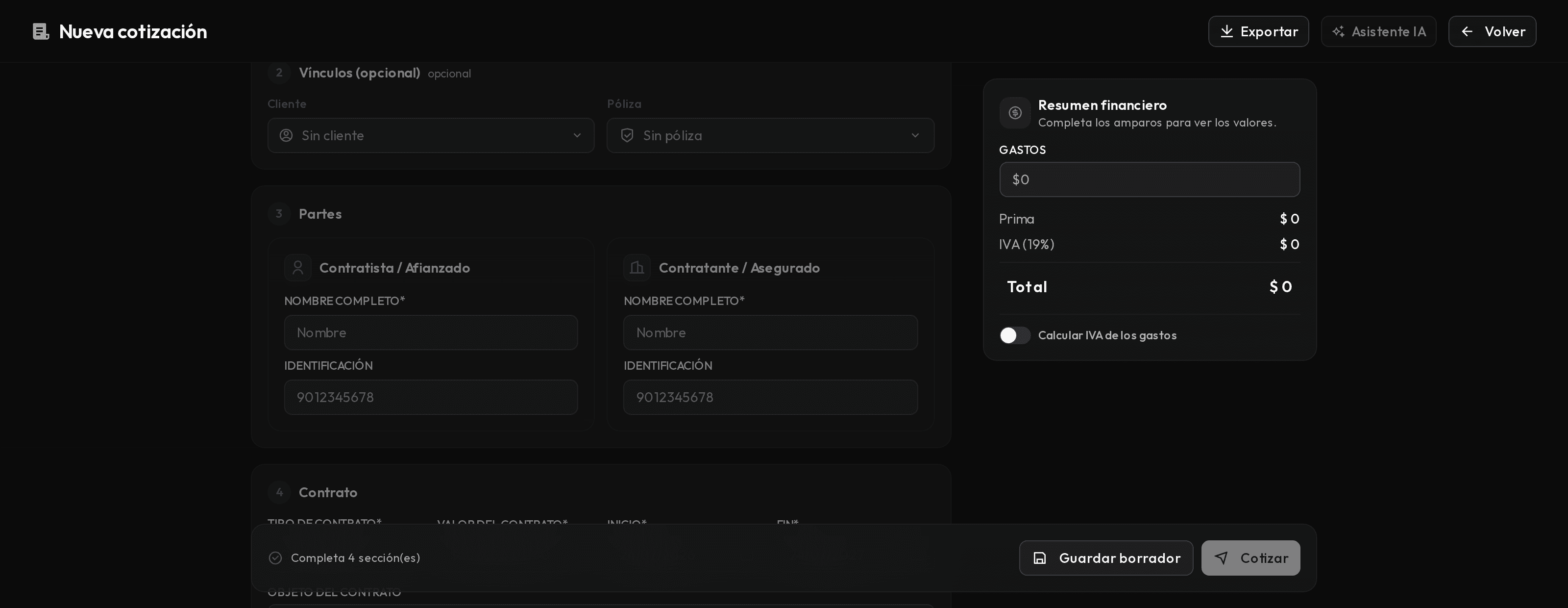Go back with the Volver button
This screenshot has height=608, width=1568.
click(1492, 32)
